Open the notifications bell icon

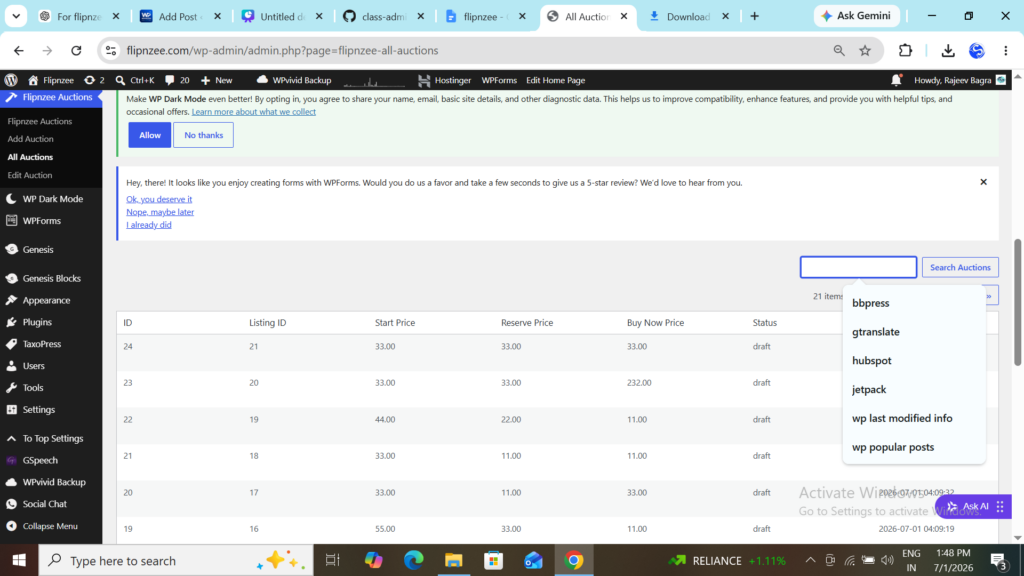[x=896, y=80]
